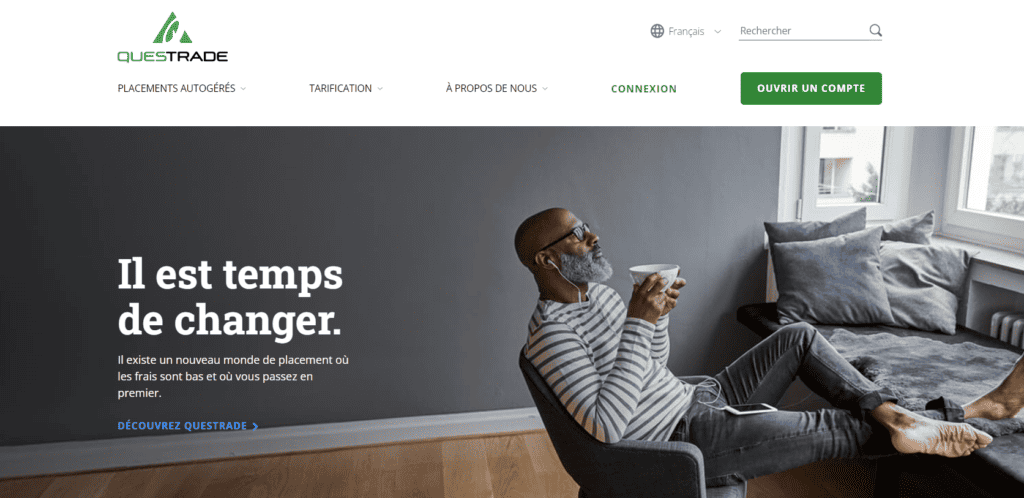Screen dimensions: 1024x498
Task: Expand the Placements autogérés chevron
Action: [243, 89]
